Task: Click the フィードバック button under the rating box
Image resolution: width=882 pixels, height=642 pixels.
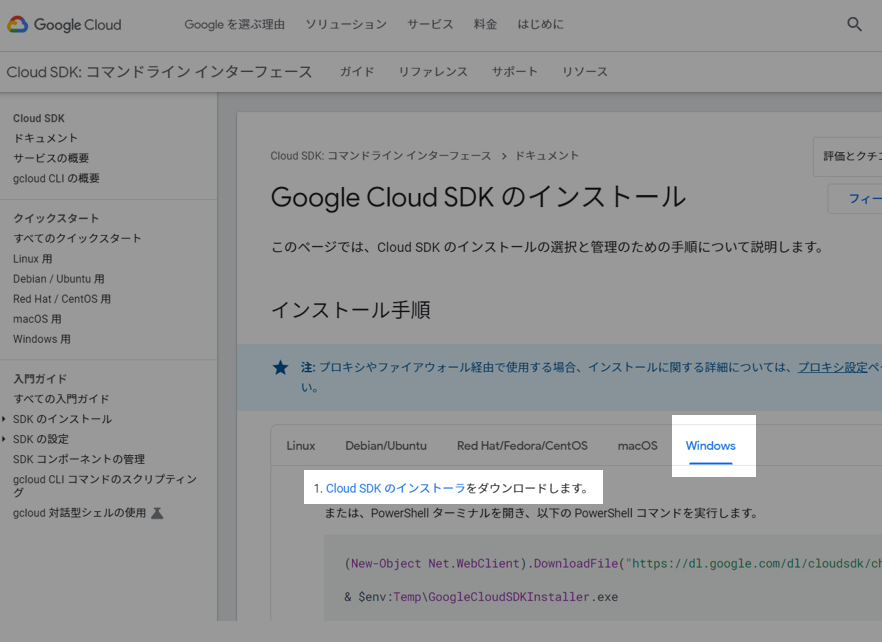Action: pos(855,199)
